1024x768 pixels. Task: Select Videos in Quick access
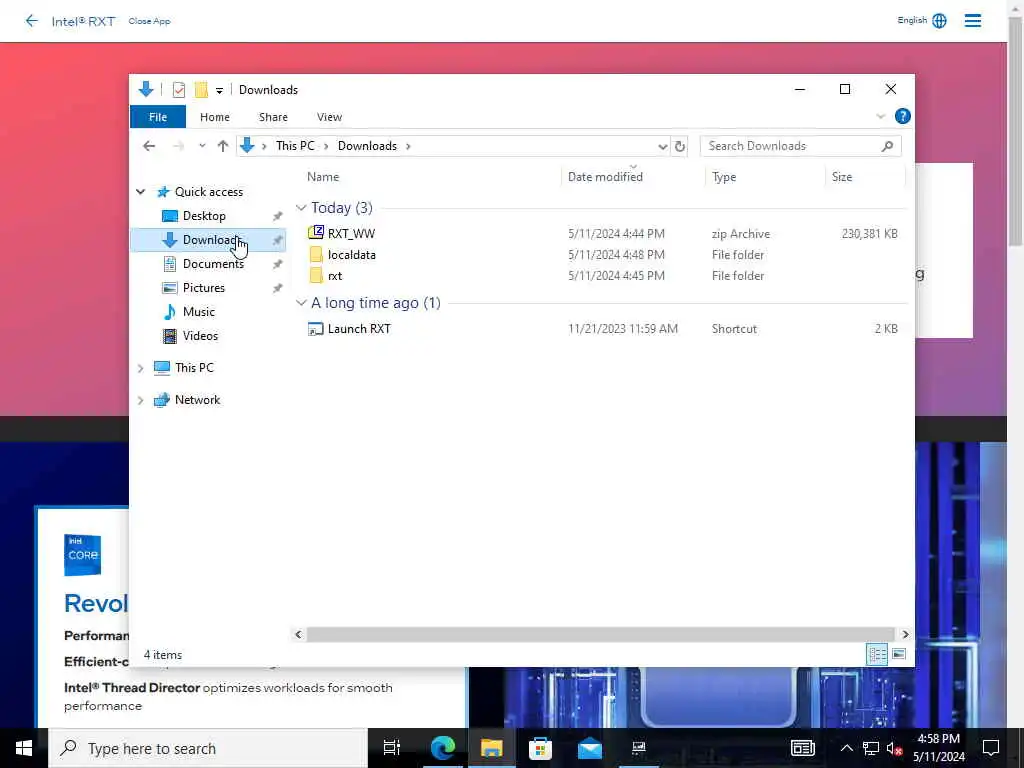[x=200, y=336]
